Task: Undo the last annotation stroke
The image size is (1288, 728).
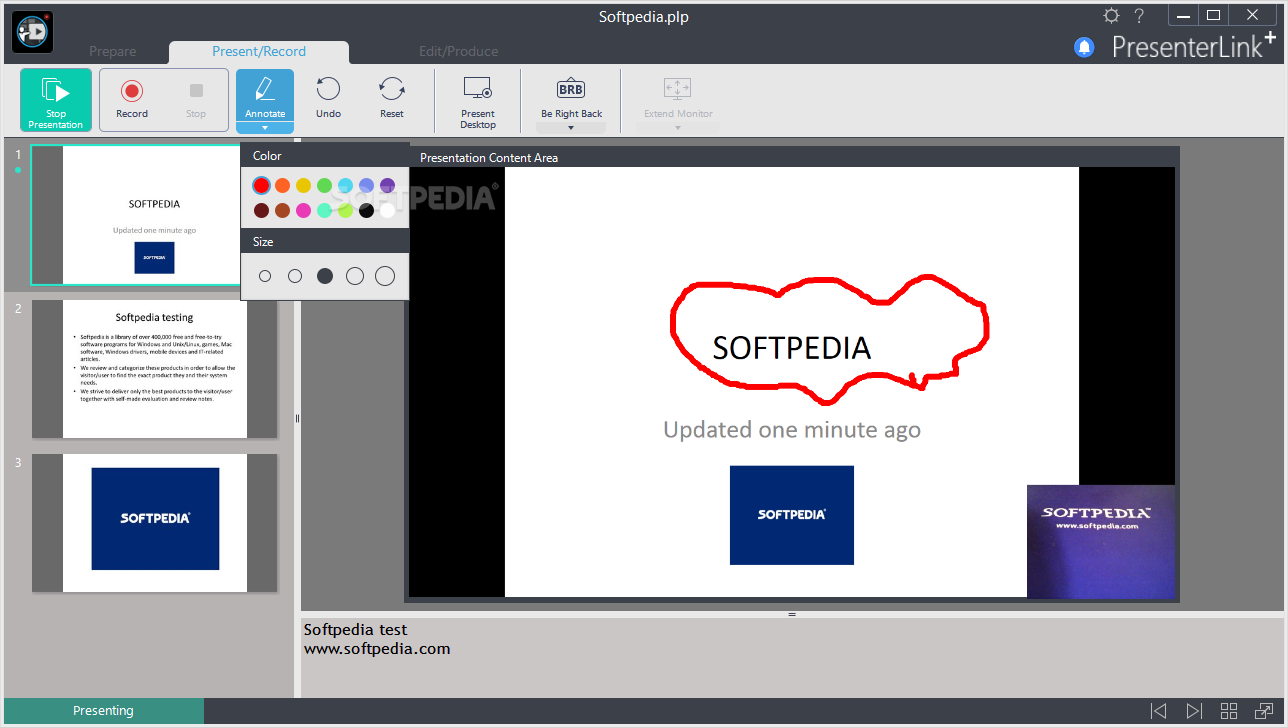Action: pos(328,98)
